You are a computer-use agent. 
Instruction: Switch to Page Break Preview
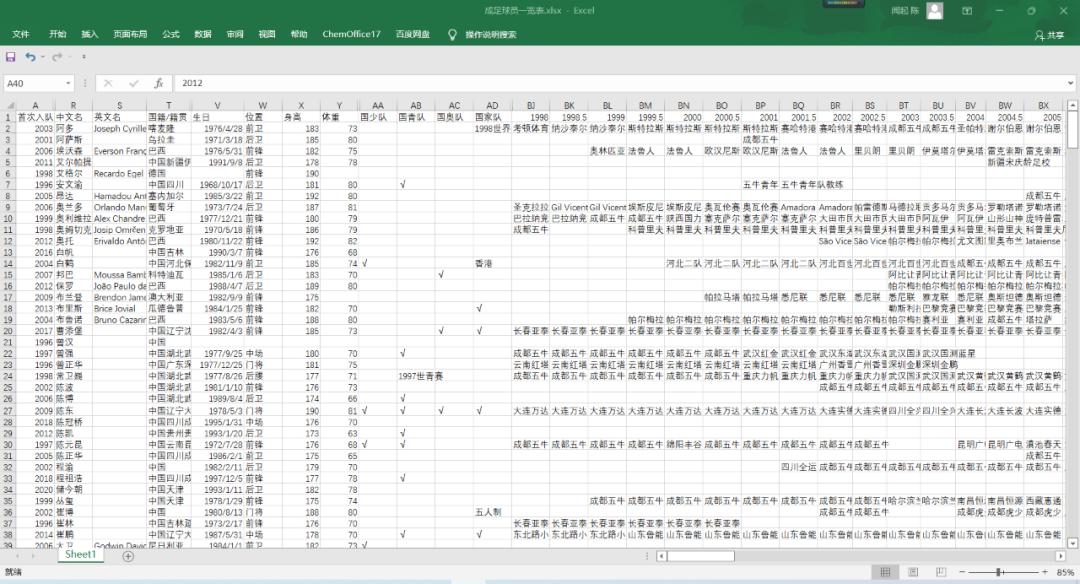tap(941, 572)
